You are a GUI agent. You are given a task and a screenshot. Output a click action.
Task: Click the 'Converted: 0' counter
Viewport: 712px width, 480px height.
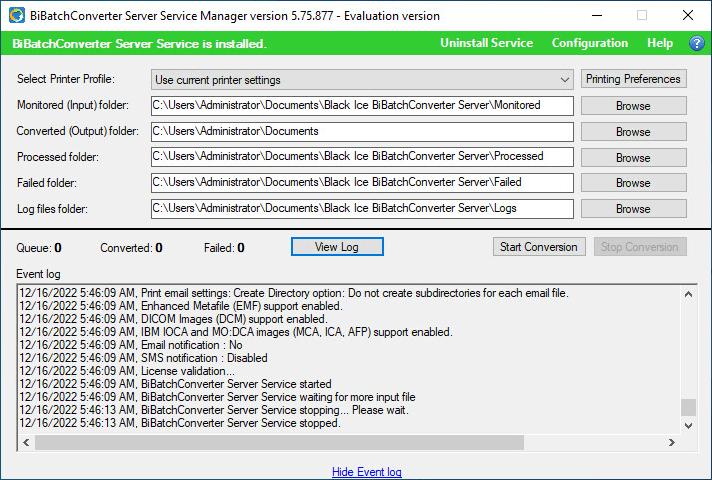pos(131,248)
